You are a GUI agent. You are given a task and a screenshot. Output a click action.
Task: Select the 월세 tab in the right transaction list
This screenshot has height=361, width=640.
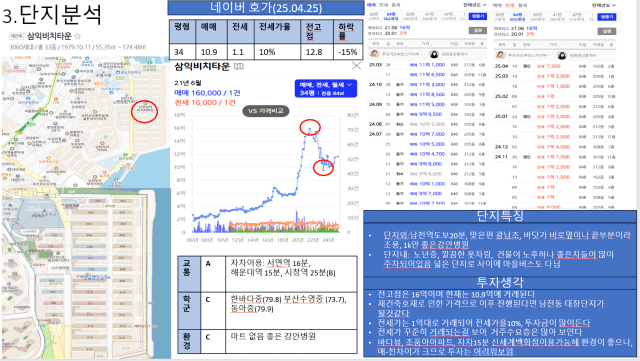(x=522, y=5)
